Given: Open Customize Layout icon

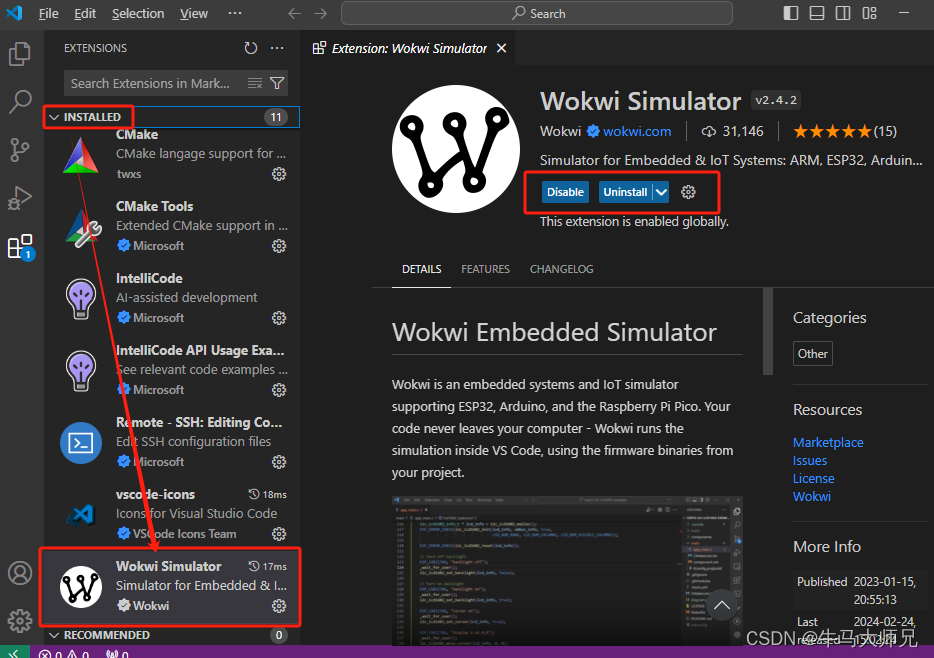Looking at the screenshot, I should (x=869, y=13).
